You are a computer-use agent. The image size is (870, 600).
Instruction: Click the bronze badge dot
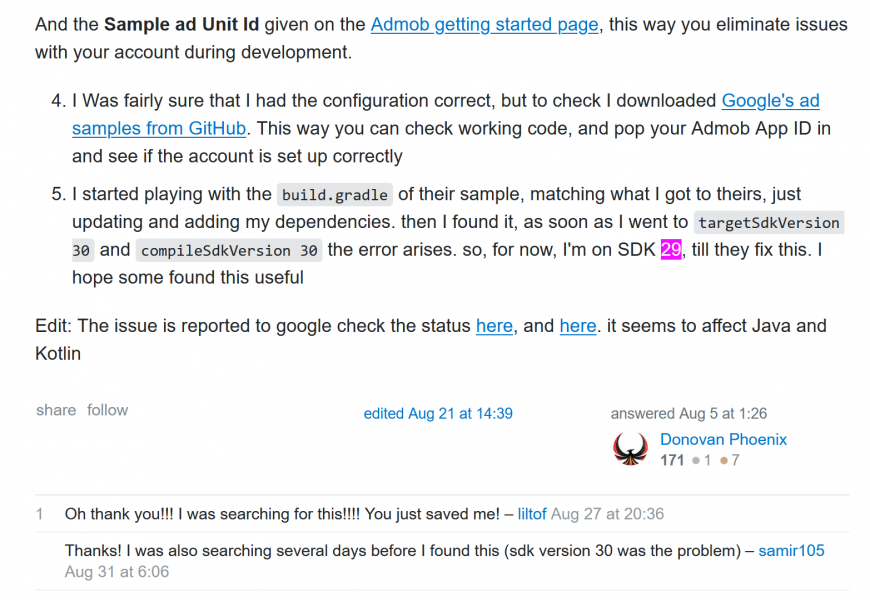coord(725,461)
